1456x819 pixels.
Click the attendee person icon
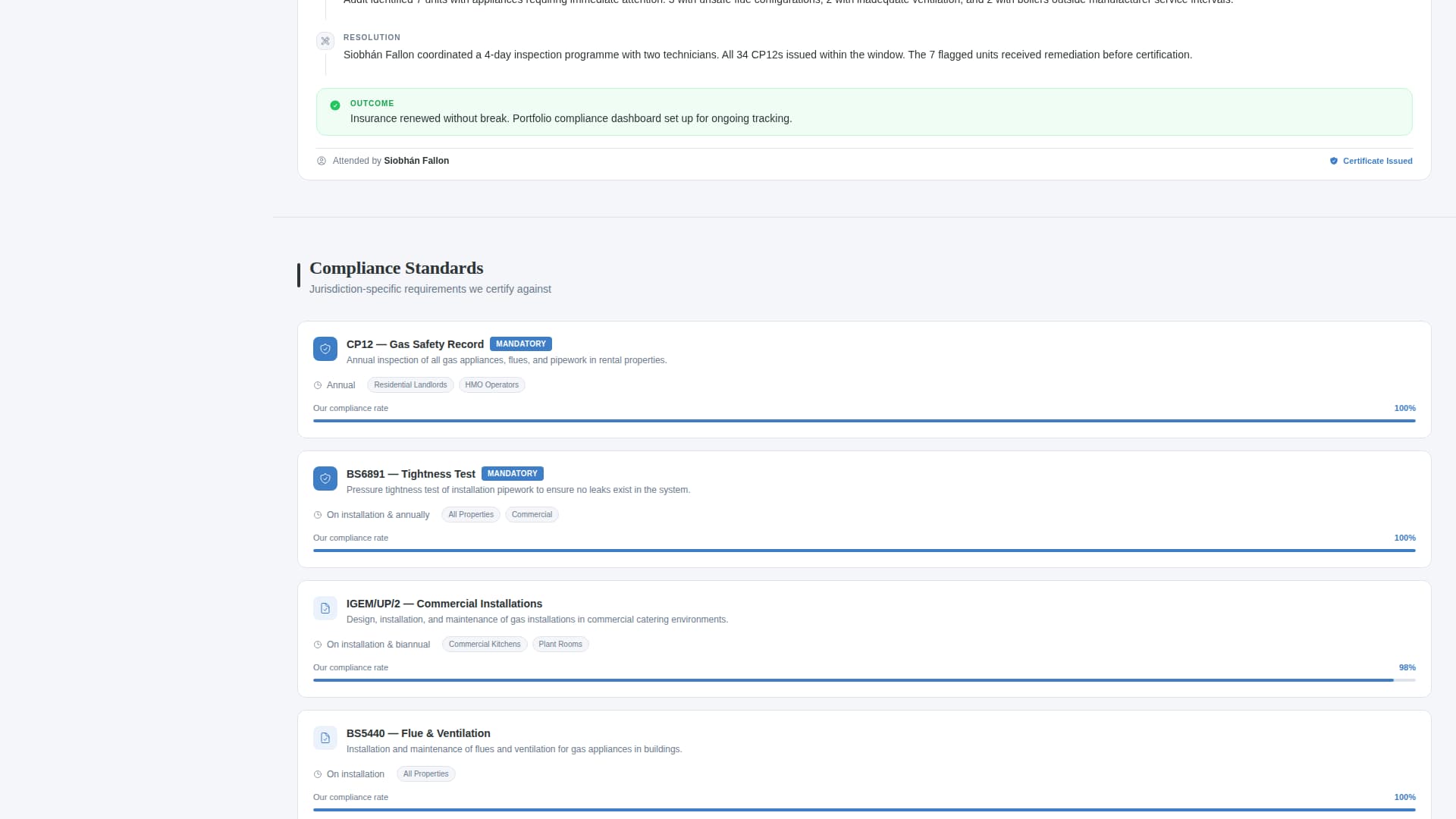coord(322,161)
